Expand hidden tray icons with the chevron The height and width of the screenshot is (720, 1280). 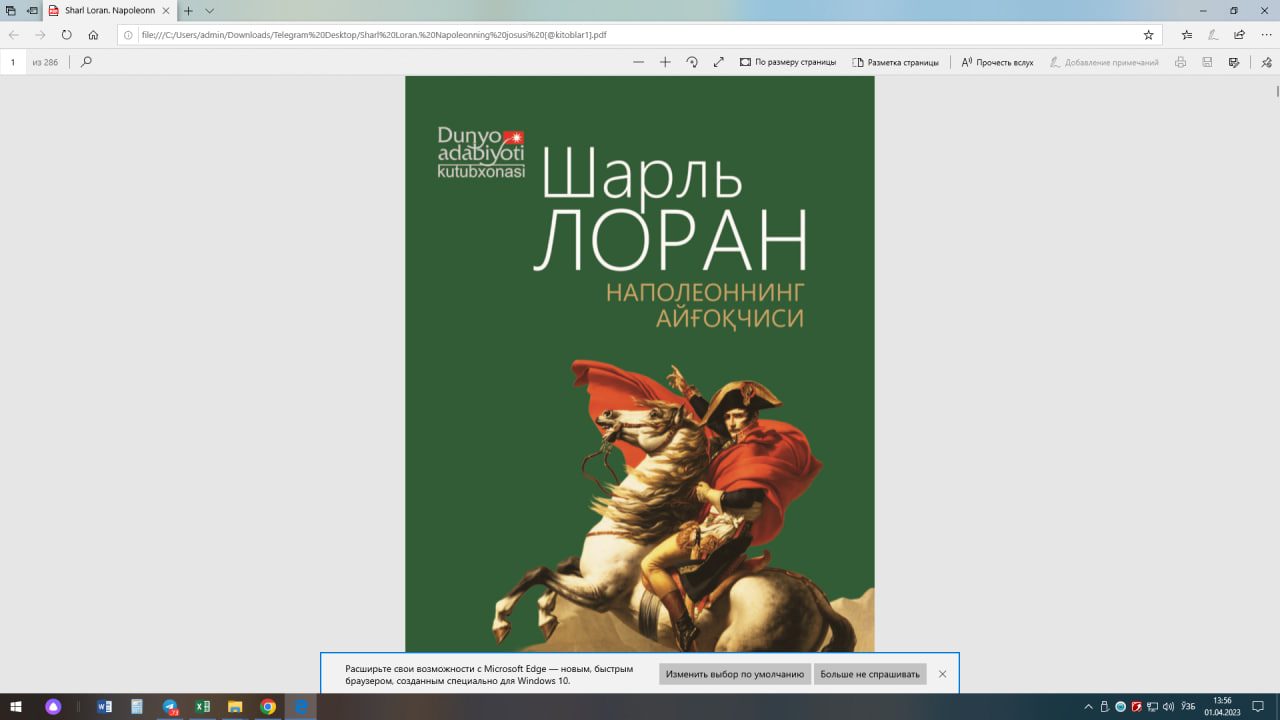(x=1089, y=708)
